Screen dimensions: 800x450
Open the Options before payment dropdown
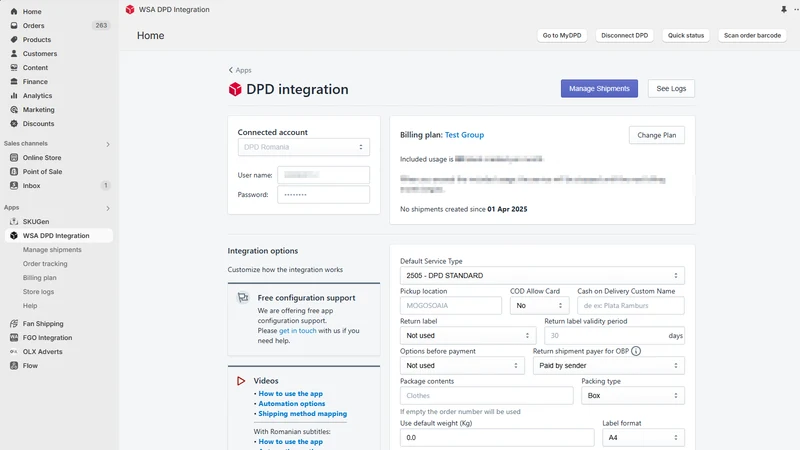coord(462,365)
